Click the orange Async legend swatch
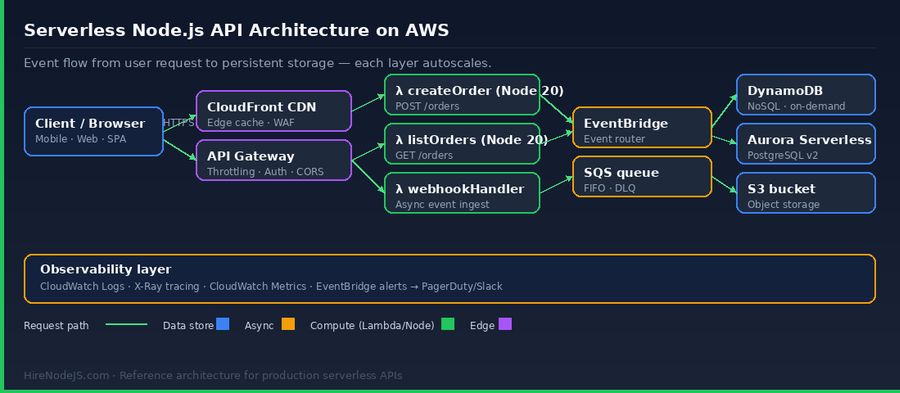 [x=288, y=324]
